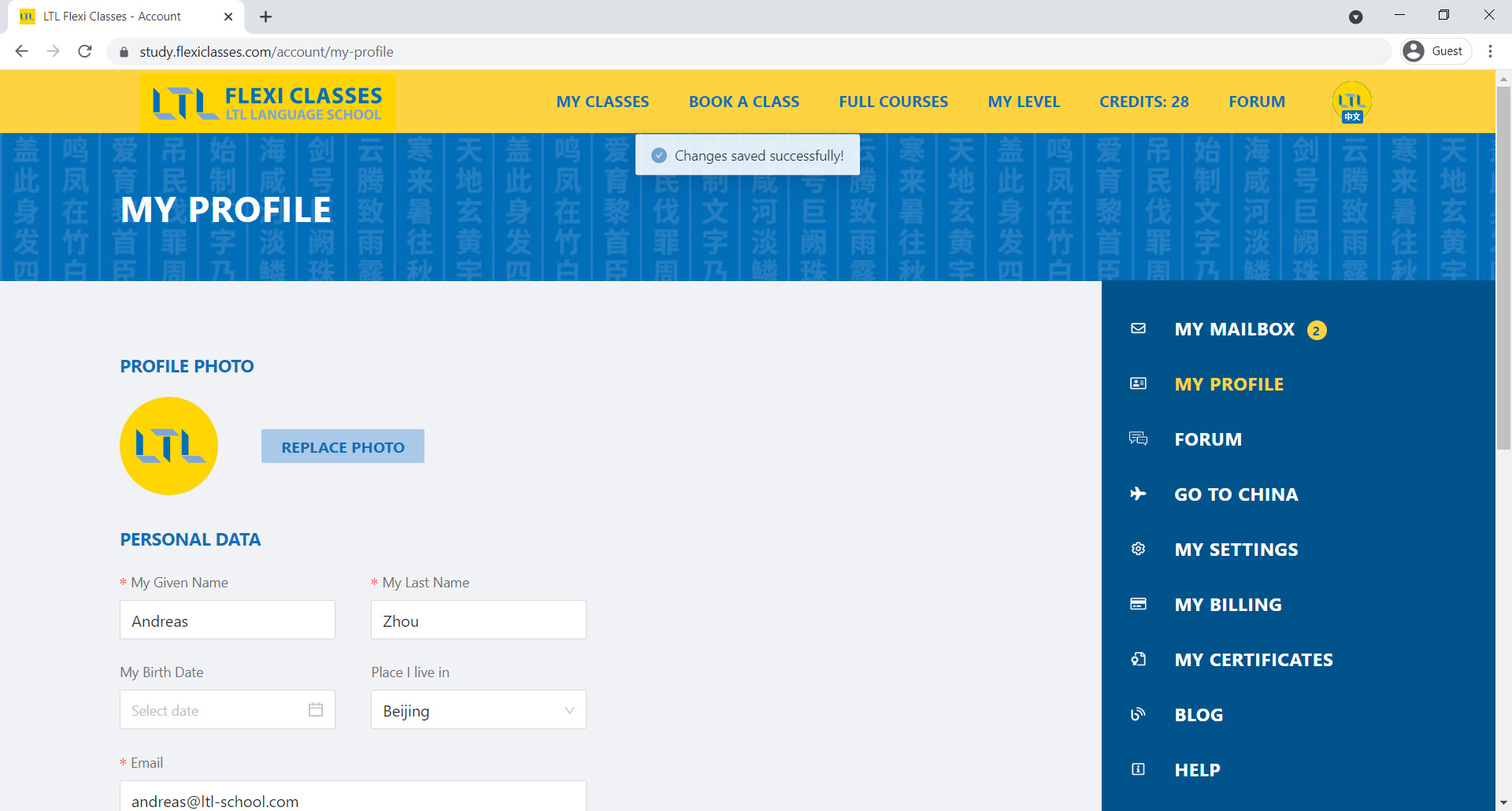Open the Help link in sidebar
1512x811 pixels.
click(1197, 770)
